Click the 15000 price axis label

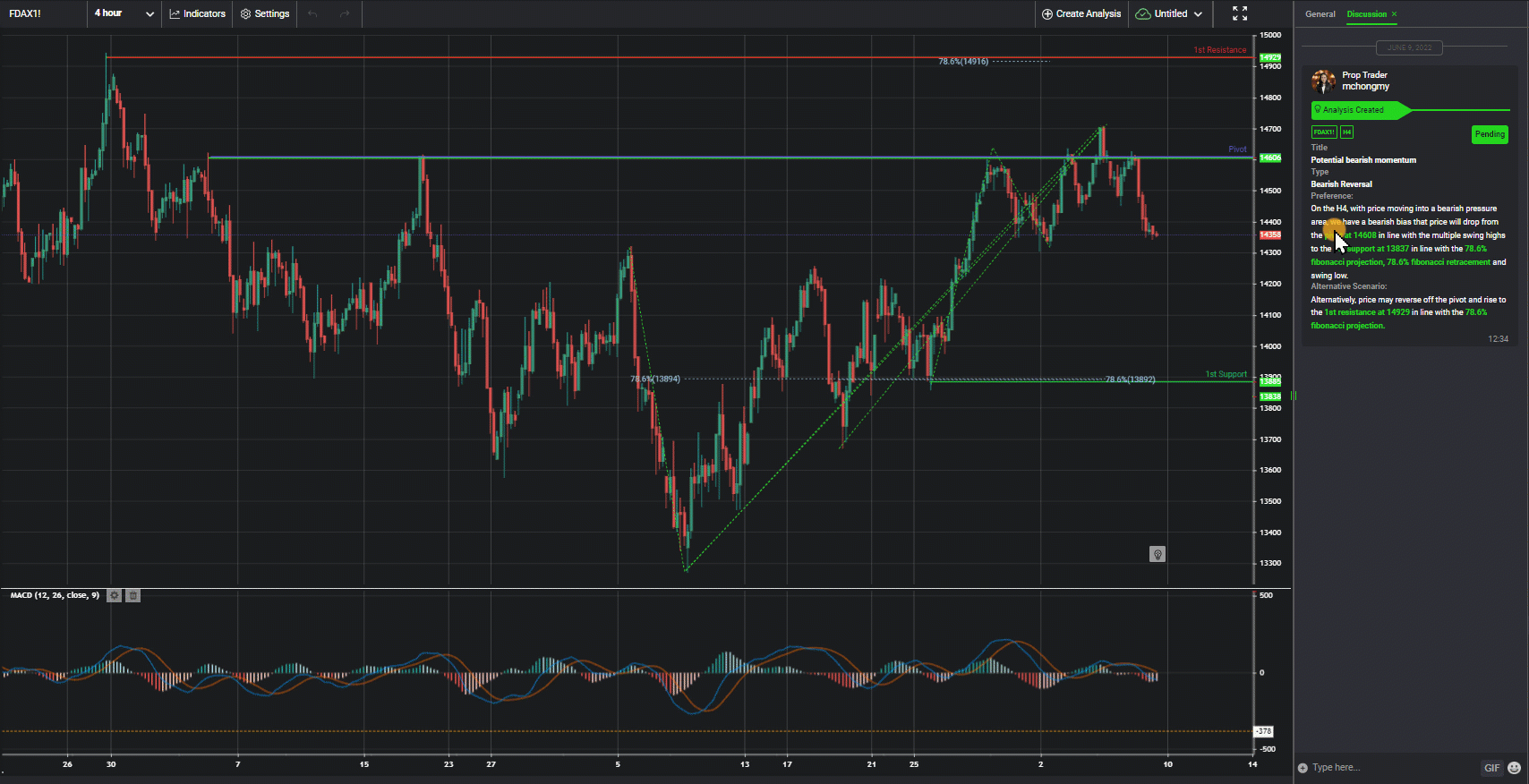point(1270,35)
